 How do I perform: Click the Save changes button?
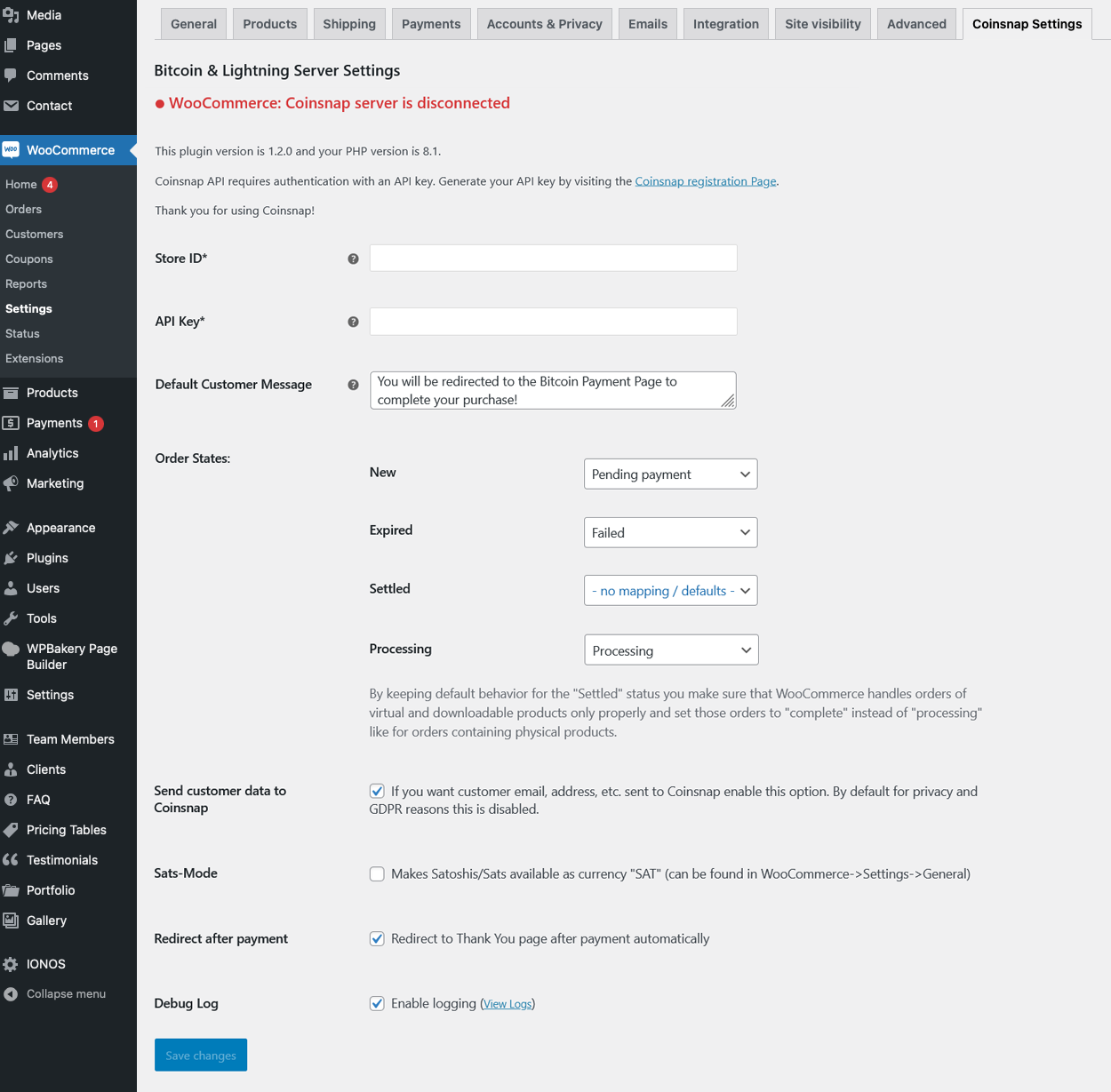pyautogui.click(x=201, y=1055)
